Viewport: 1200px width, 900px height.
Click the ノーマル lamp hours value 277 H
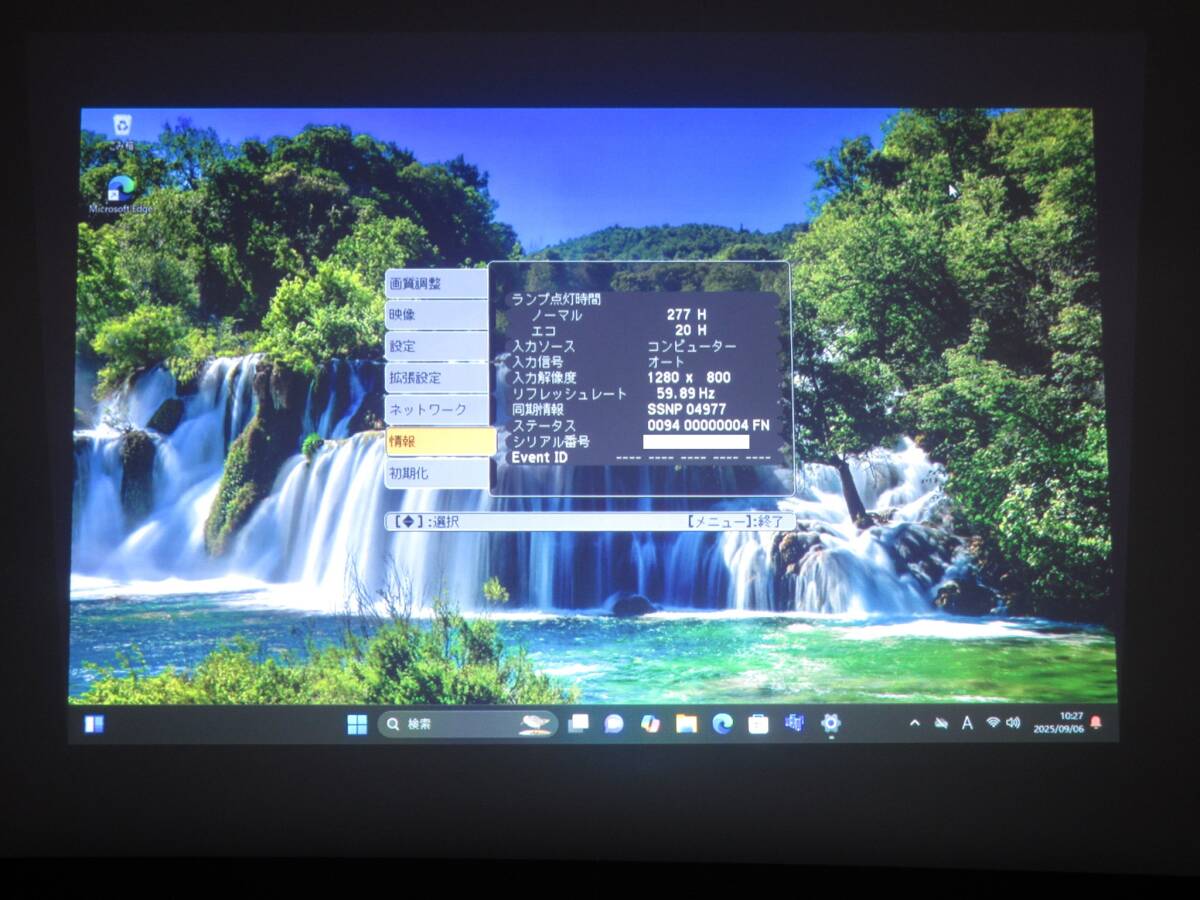[x=686, y=314]
